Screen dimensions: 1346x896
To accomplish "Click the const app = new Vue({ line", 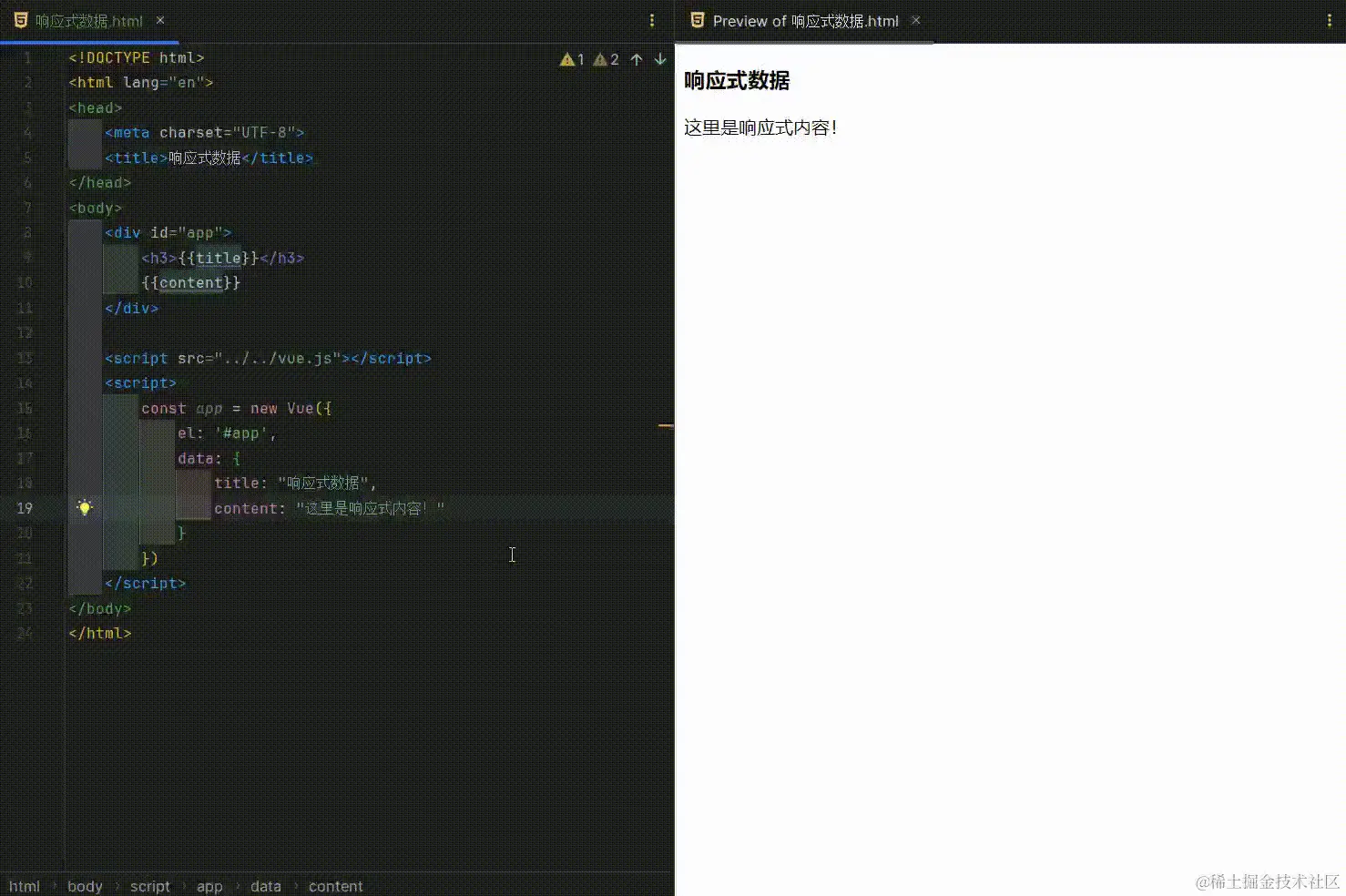I will 237,408.
